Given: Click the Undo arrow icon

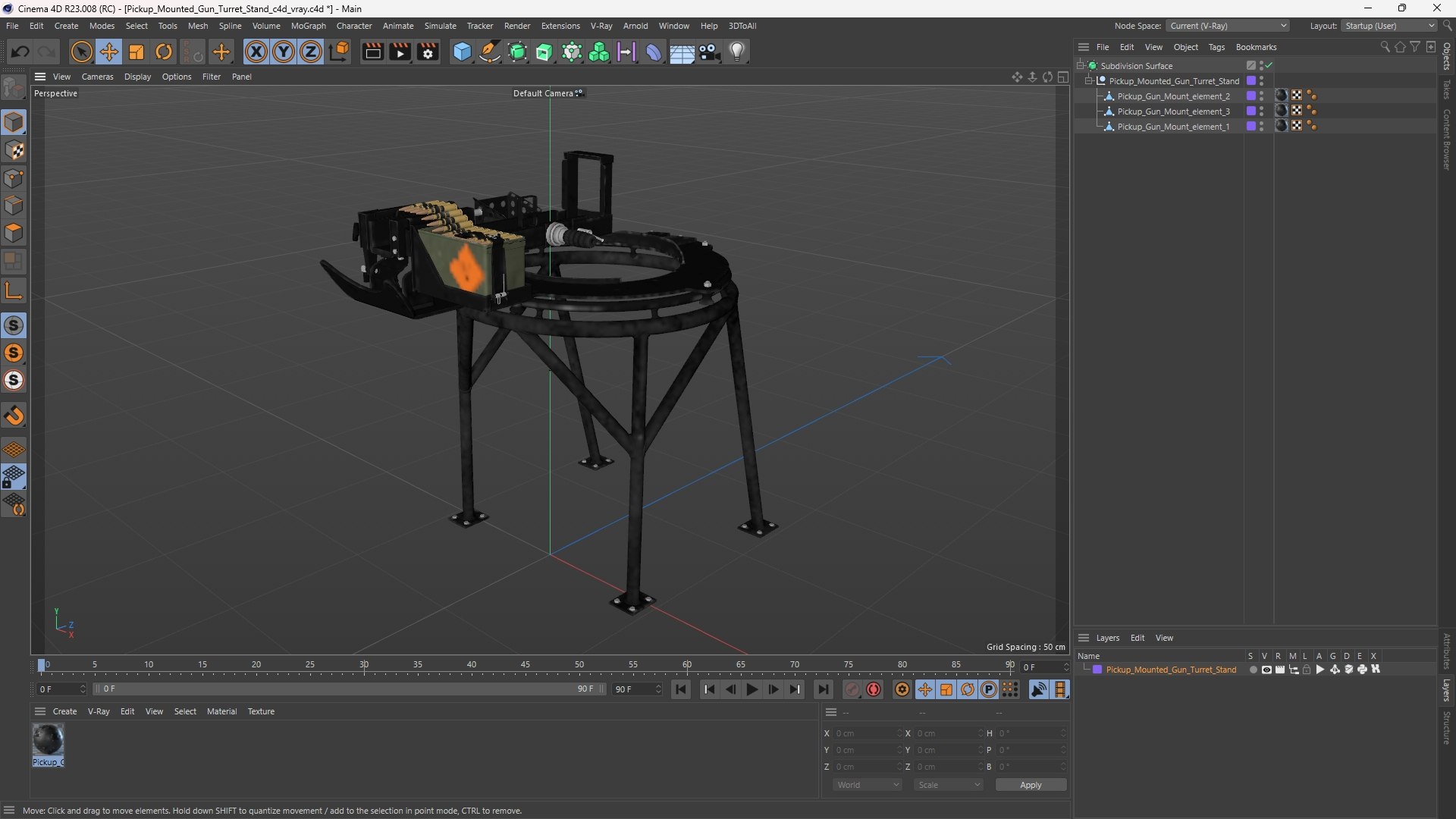Looking at the screenshot, I should (x=20, y=52).
